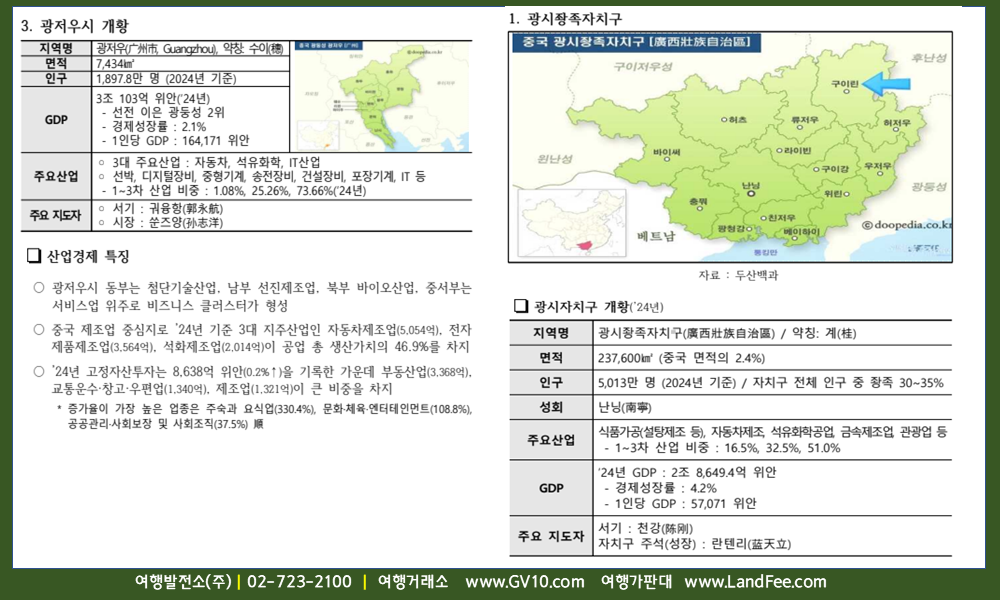Click the 후난성 province label on the map

[929, 58]
